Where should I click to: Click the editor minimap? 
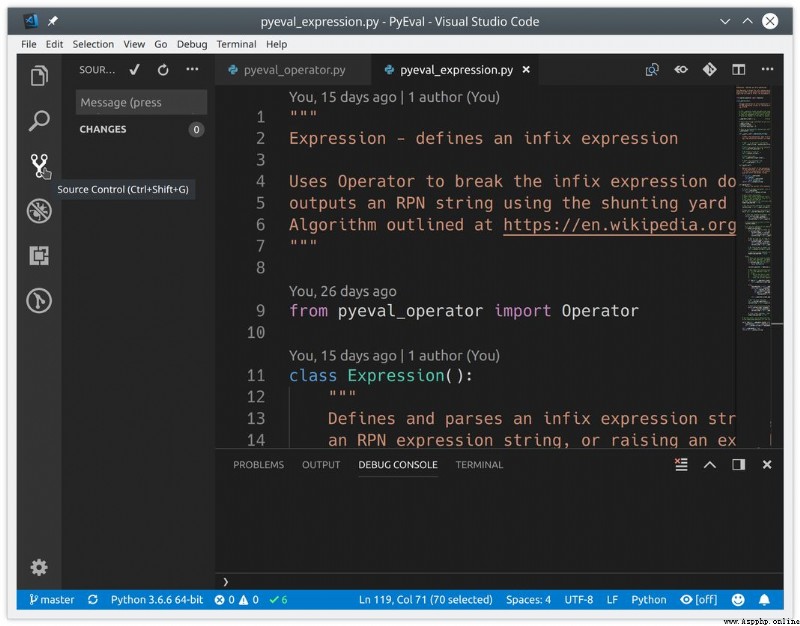(755, 209)
